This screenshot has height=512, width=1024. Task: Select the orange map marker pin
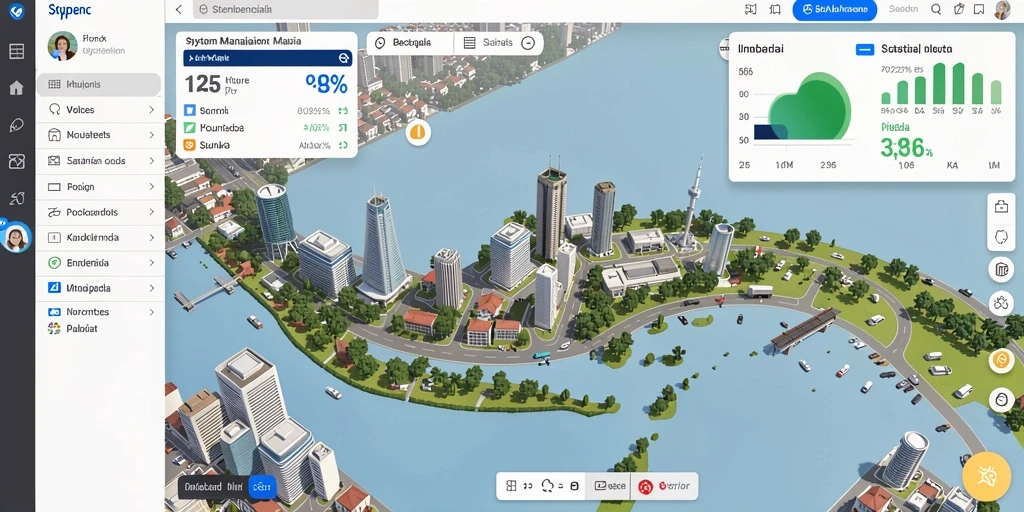tap(418, 133)
